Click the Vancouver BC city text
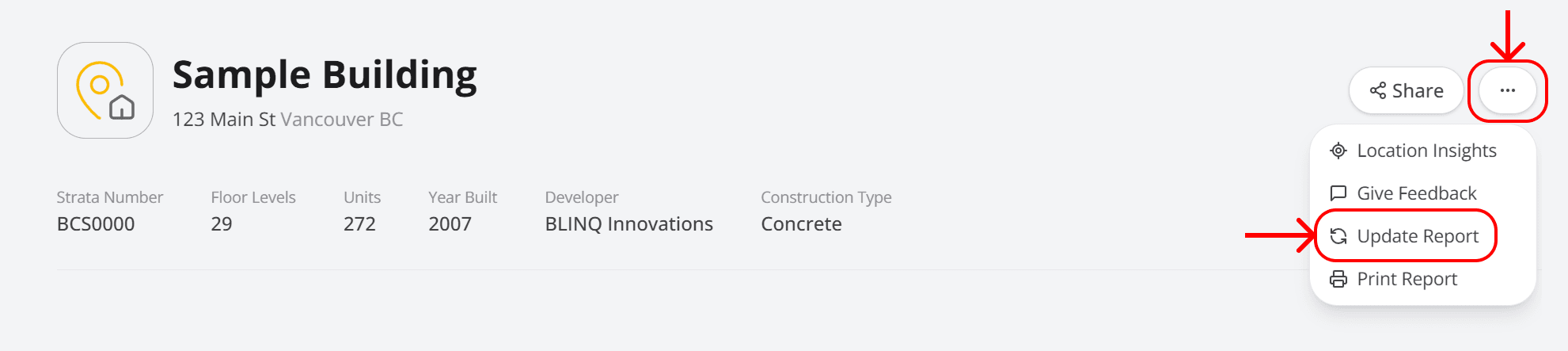 tap(342, 120)
